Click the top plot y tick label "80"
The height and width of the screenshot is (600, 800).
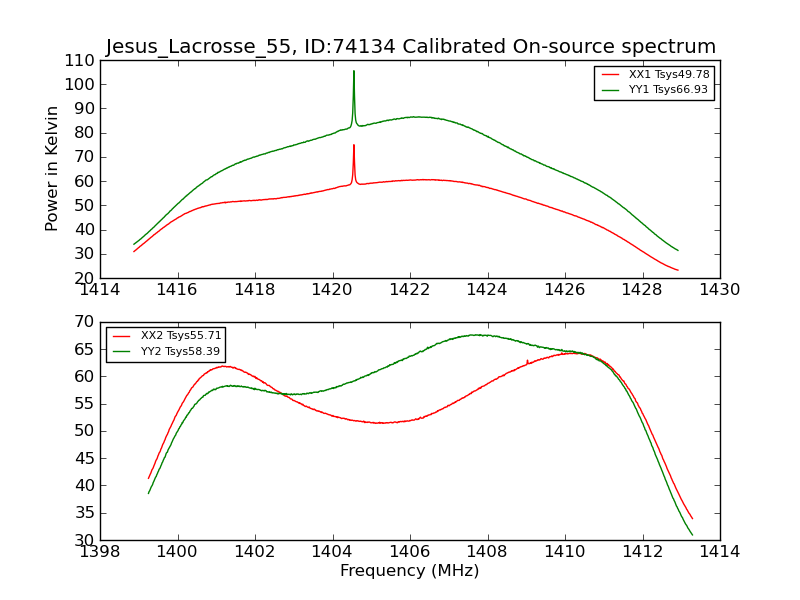pyautogui.click(x=84, y=133)
